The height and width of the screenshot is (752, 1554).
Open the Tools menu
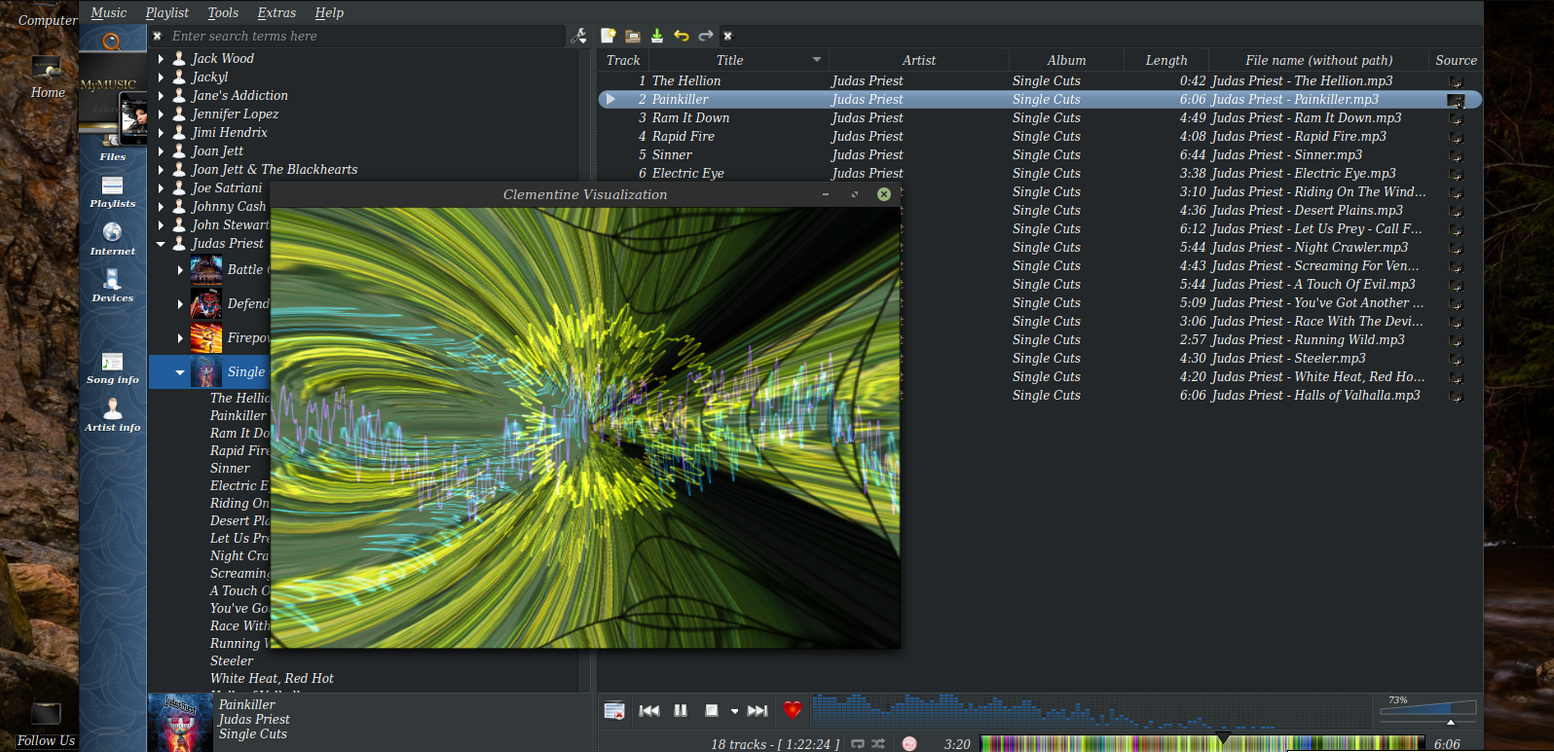click(x=223, y=13)
